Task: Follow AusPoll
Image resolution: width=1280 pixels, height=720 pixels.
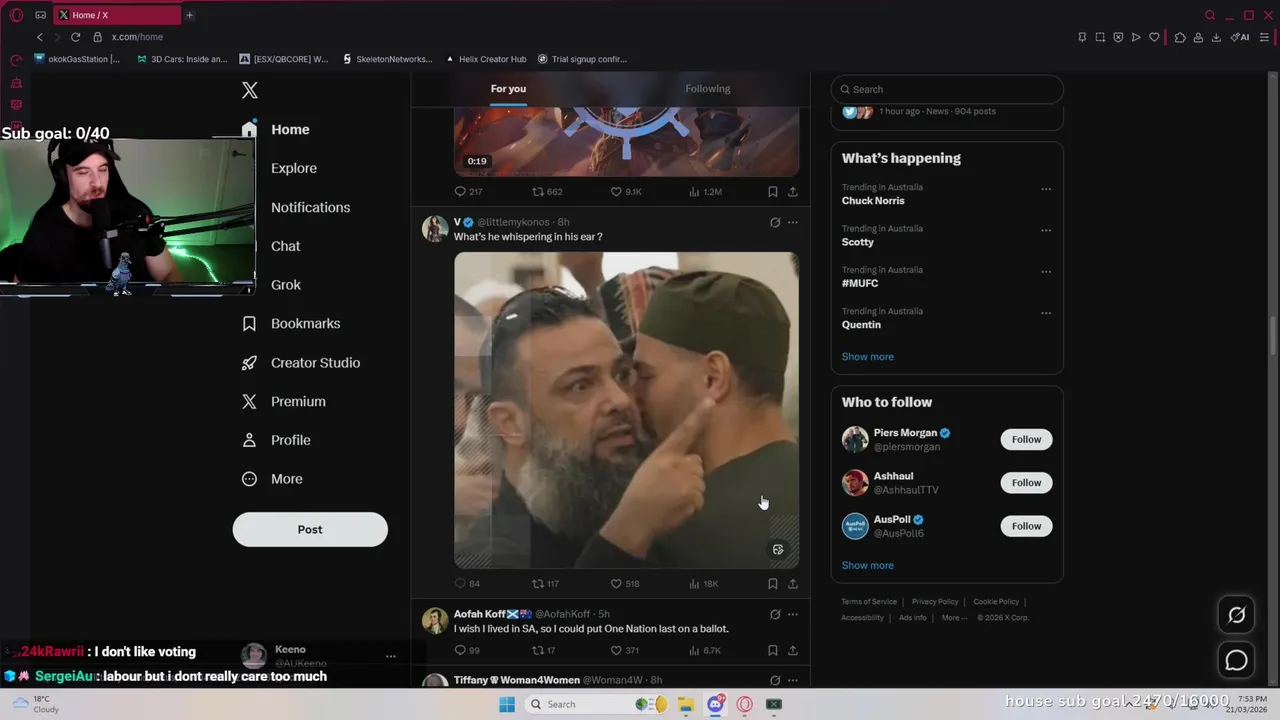Action: click(1026, 526)
